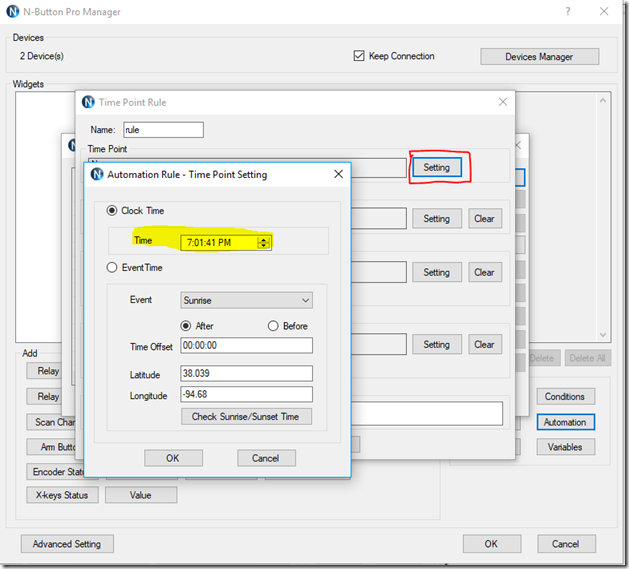Screen dimensions: 629x569
Task: Confirm Time Point Setting with OK
Action: click(173, 458)
